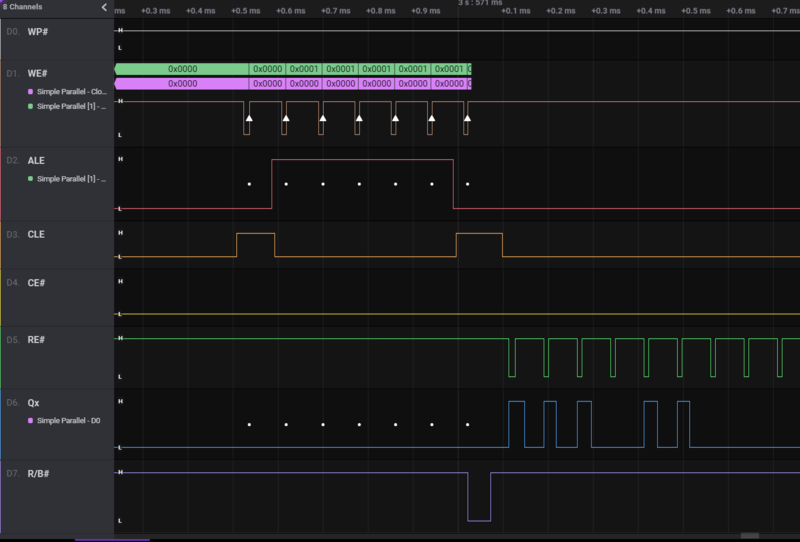The image size is (800, 542).
Task: Click the wide purple 0x0000 decoded bubble
Action: point(182,84)
